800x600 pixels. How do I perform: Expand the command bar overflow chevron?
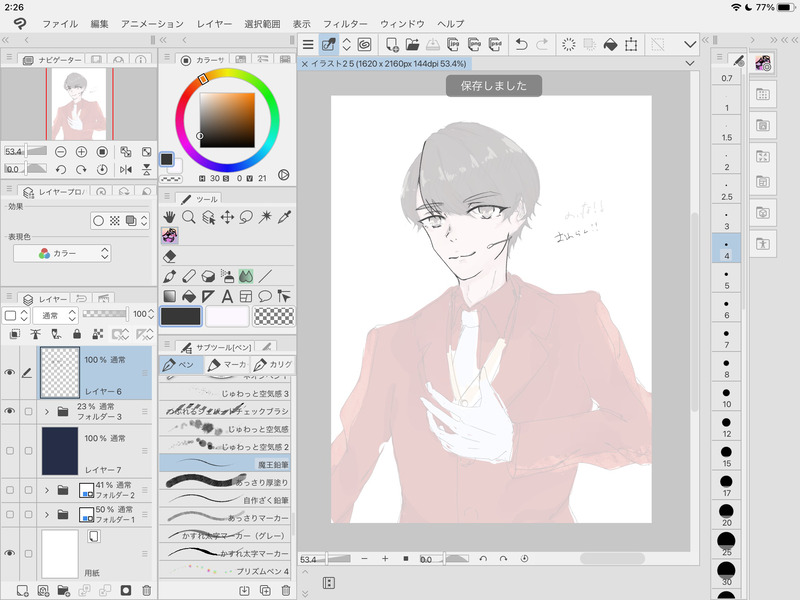point(690,44)
